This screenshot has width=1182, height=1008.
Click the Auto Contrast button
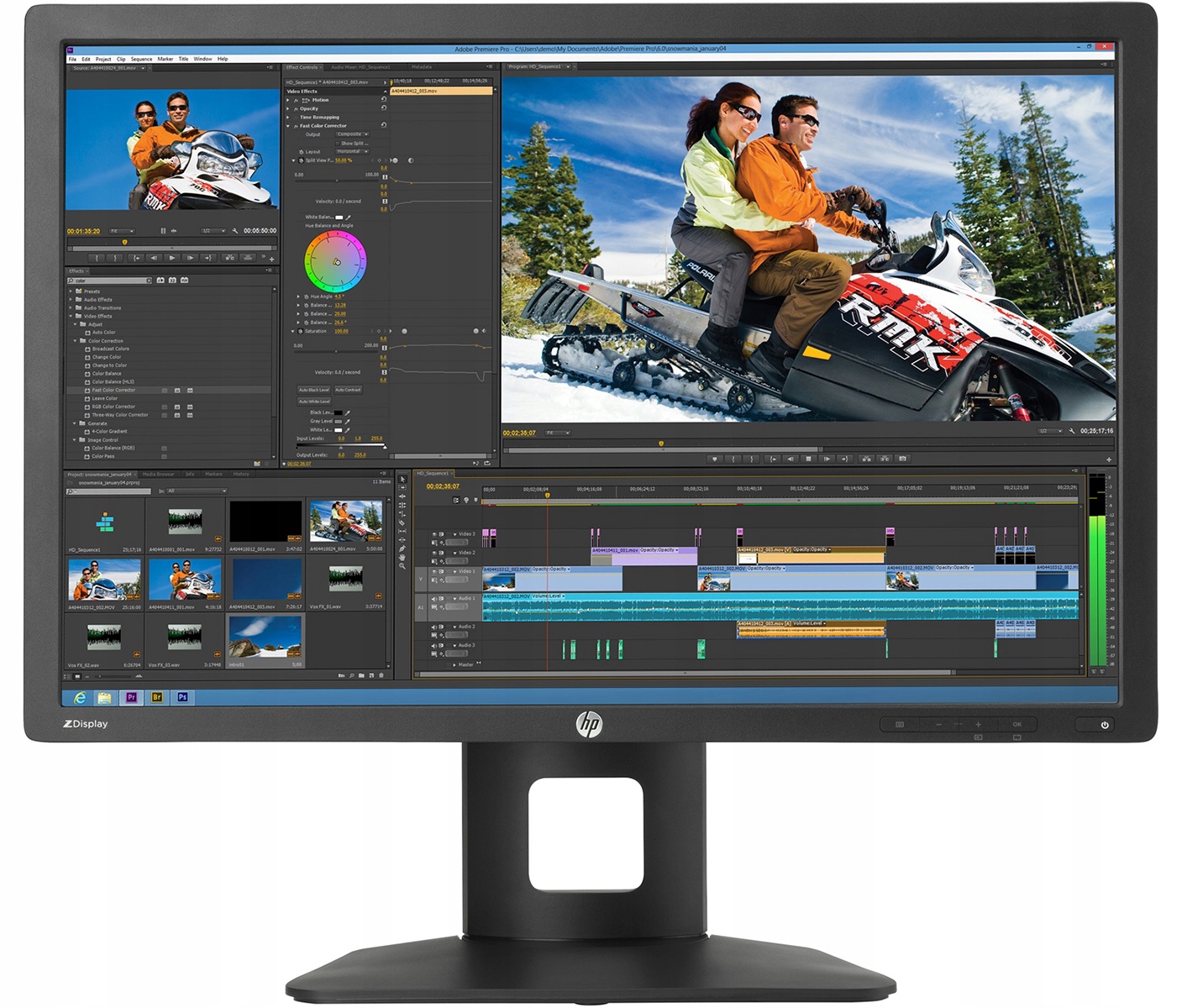[x=348, y=390]
